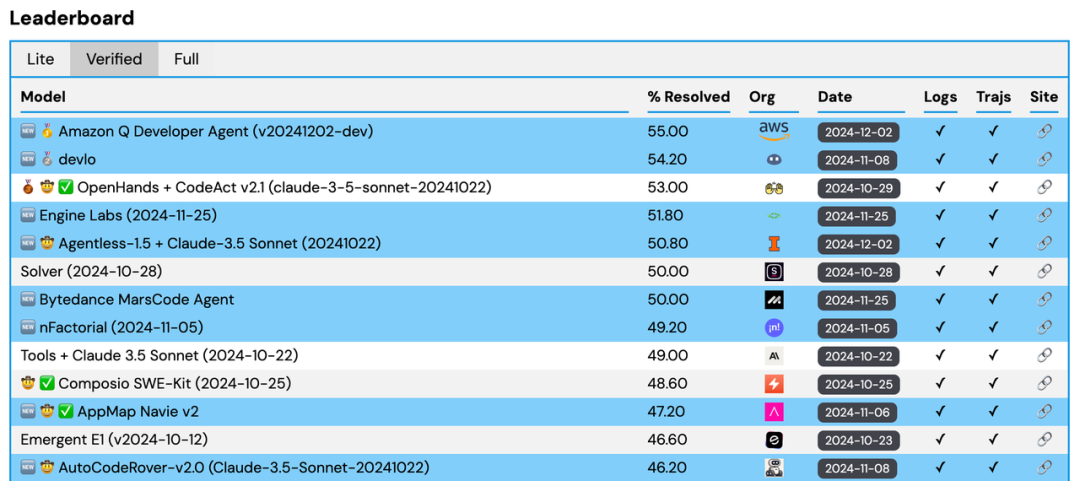1080x481 pixels.
Task: Select Solver (2024-10-28) model name
Action: tap(91, 272)
